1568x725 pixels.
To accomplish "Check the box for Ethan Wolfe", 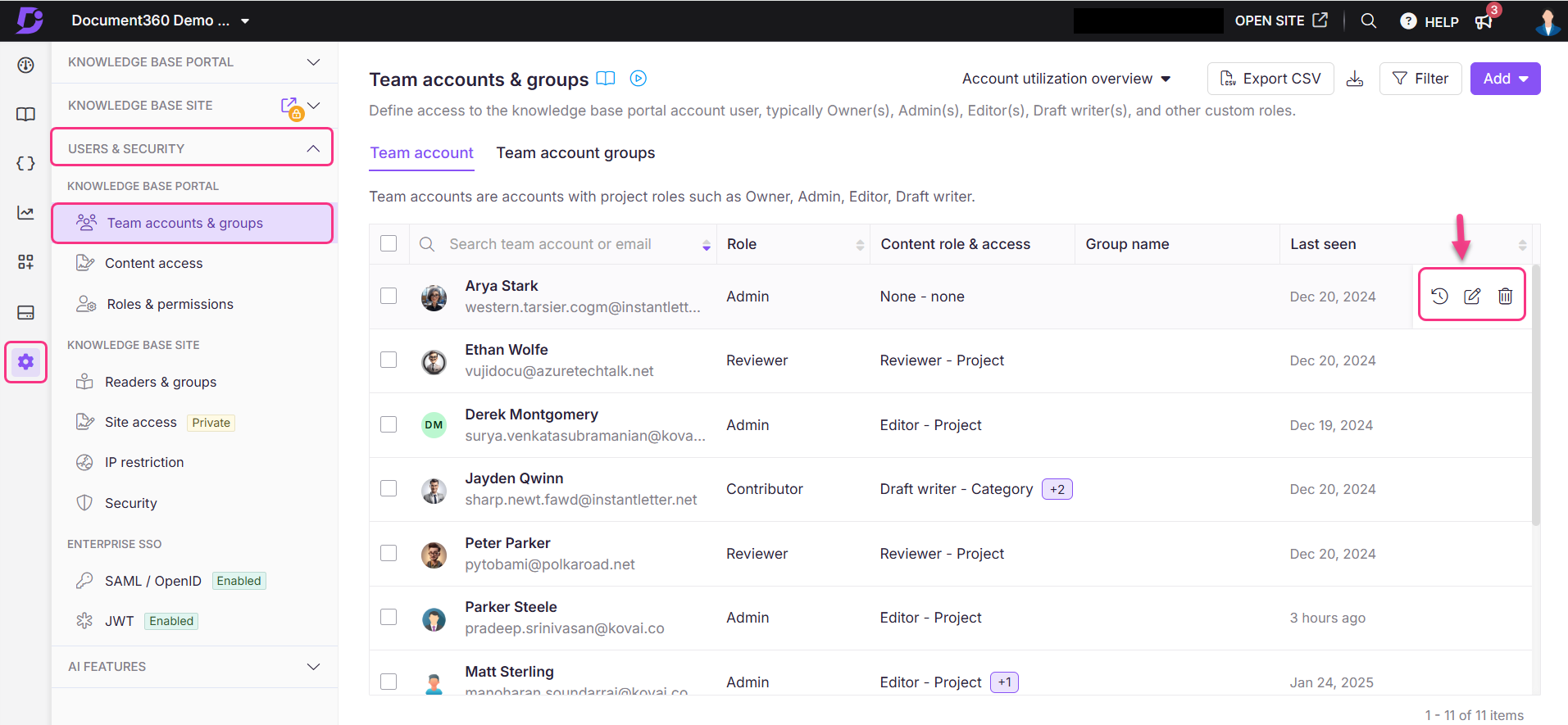I will [389, 360].
